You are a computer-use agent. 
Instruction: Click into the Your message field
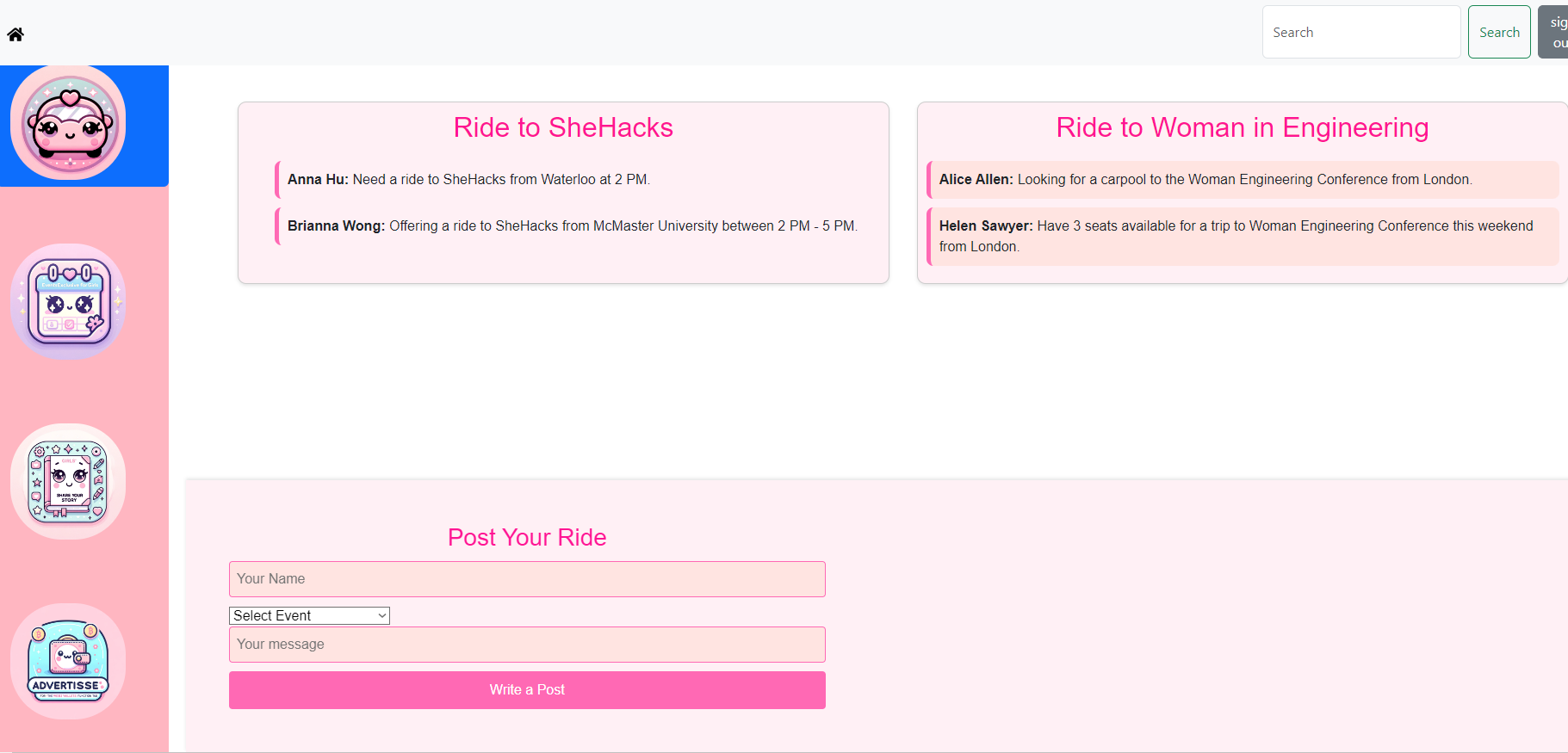tap(527, 645)
